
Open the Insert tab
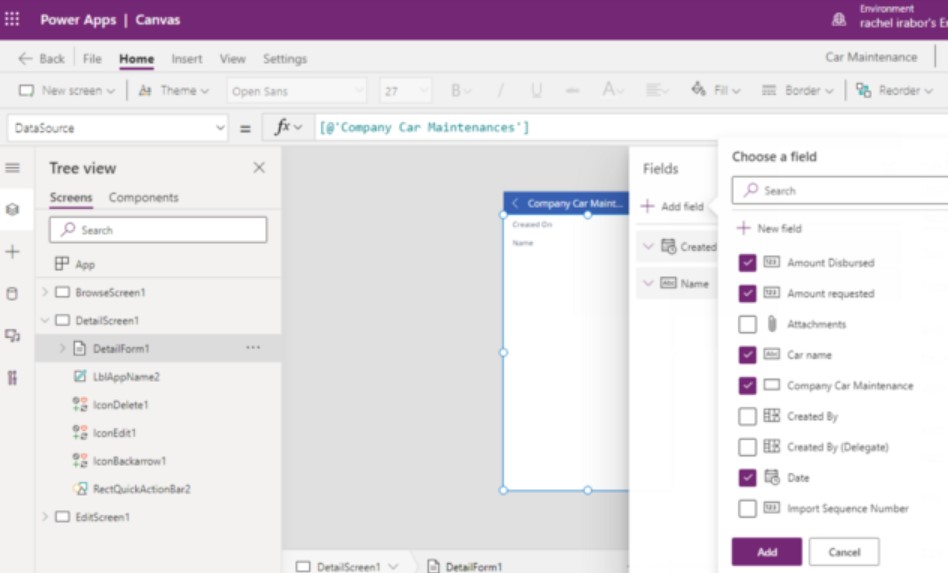click(x=187, y=59)
